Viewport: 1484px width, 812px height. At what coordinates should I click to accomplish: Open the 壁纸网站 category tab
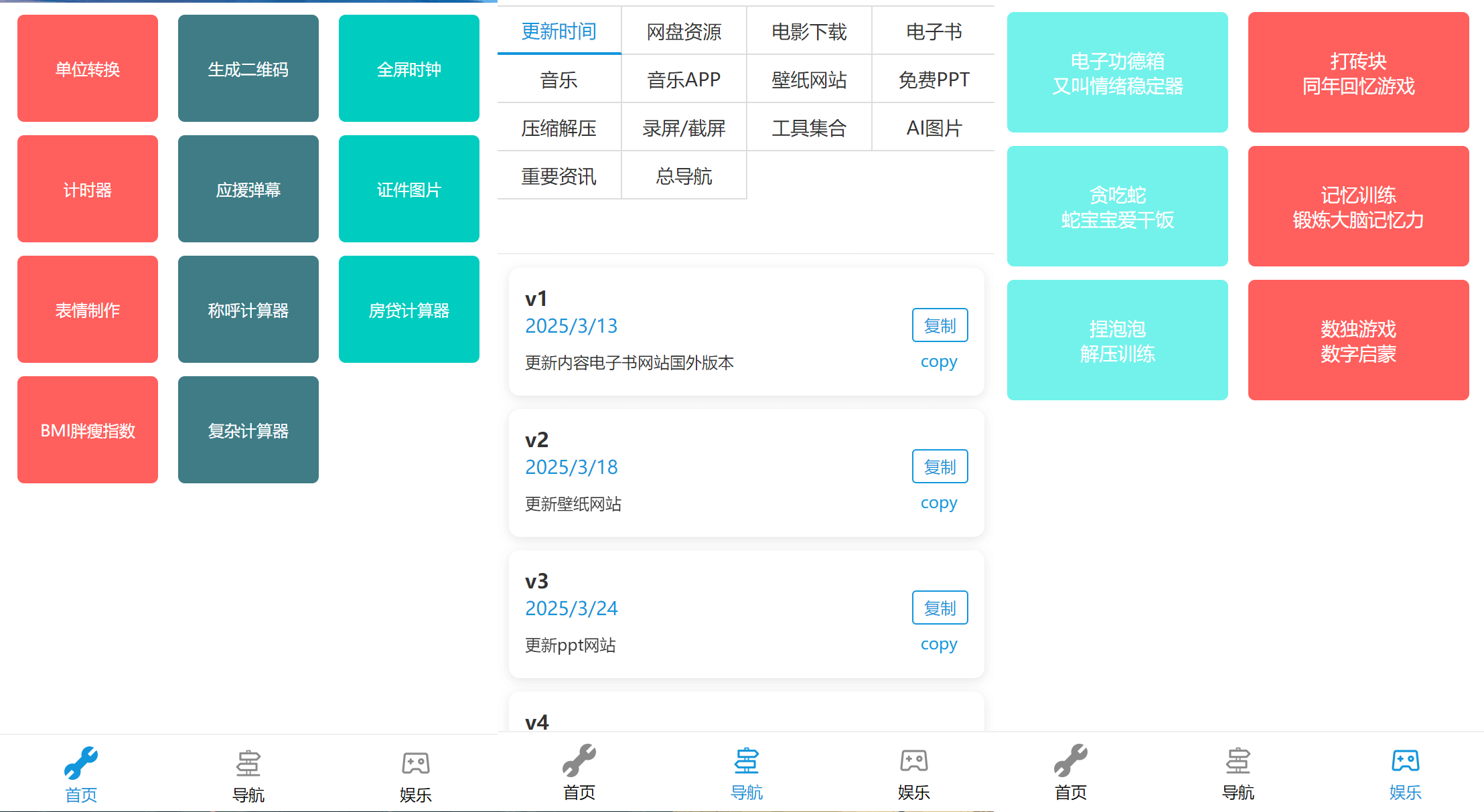[809, 80]
